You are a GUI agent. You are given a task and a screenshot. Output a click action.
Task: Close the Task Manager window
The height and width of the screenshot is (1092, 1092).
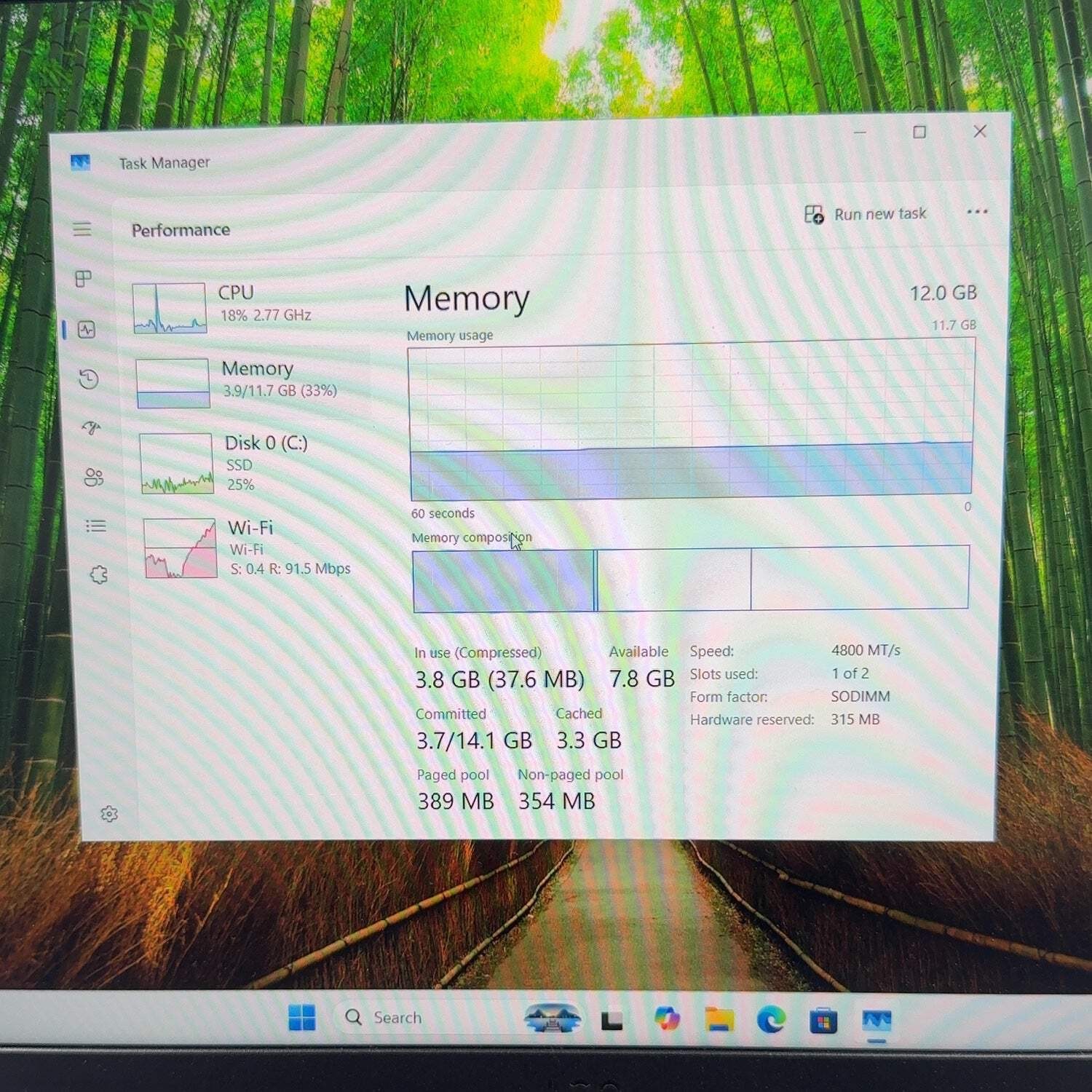980,131
